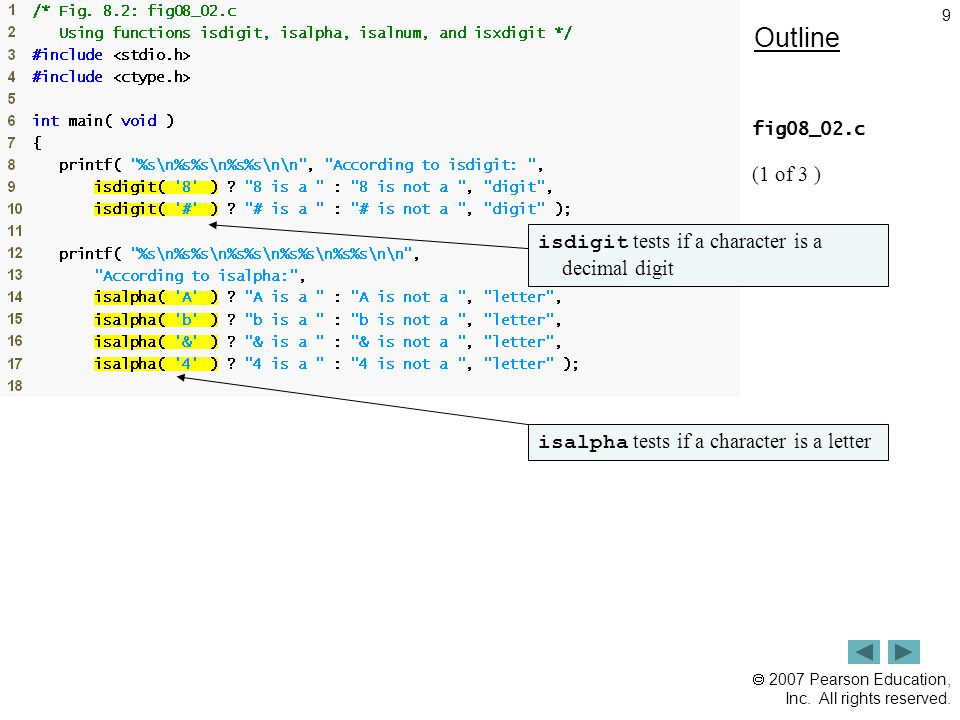Click the Outline heading
960x720 pixels.
797,38
